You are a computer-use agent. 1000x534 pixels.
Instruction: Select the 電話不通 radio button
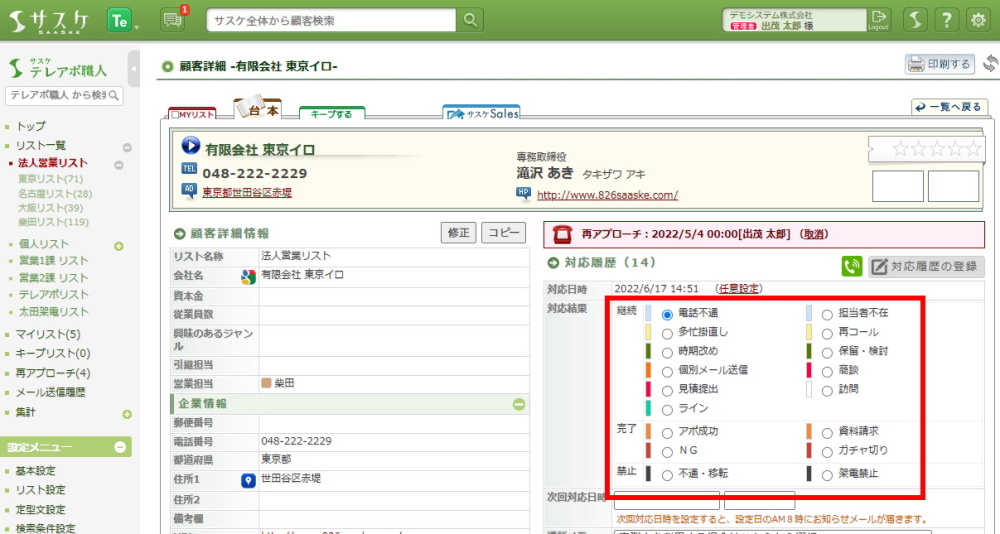(667, 315)
